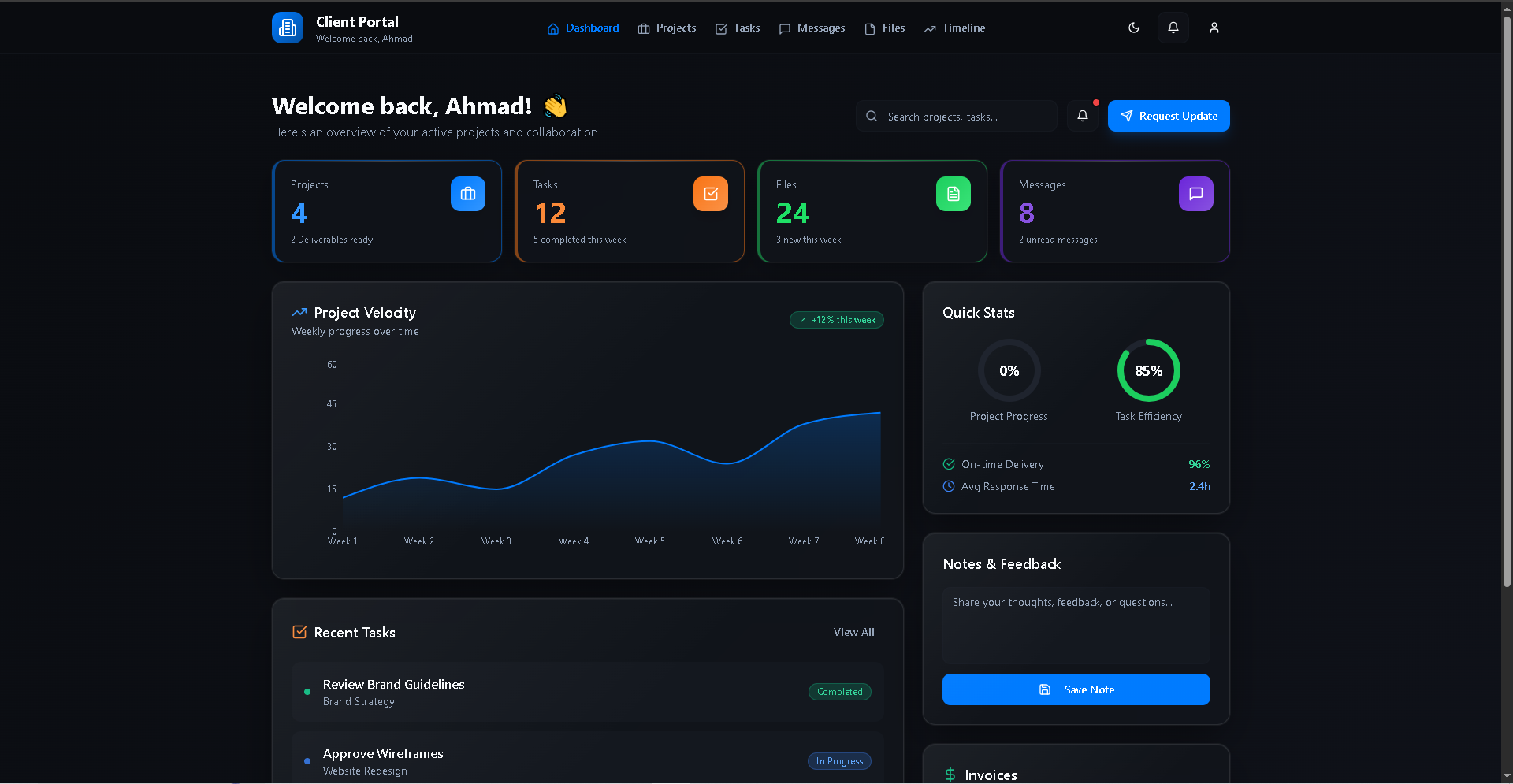Click the purple chat icon in Messages card

point(1196,194)
